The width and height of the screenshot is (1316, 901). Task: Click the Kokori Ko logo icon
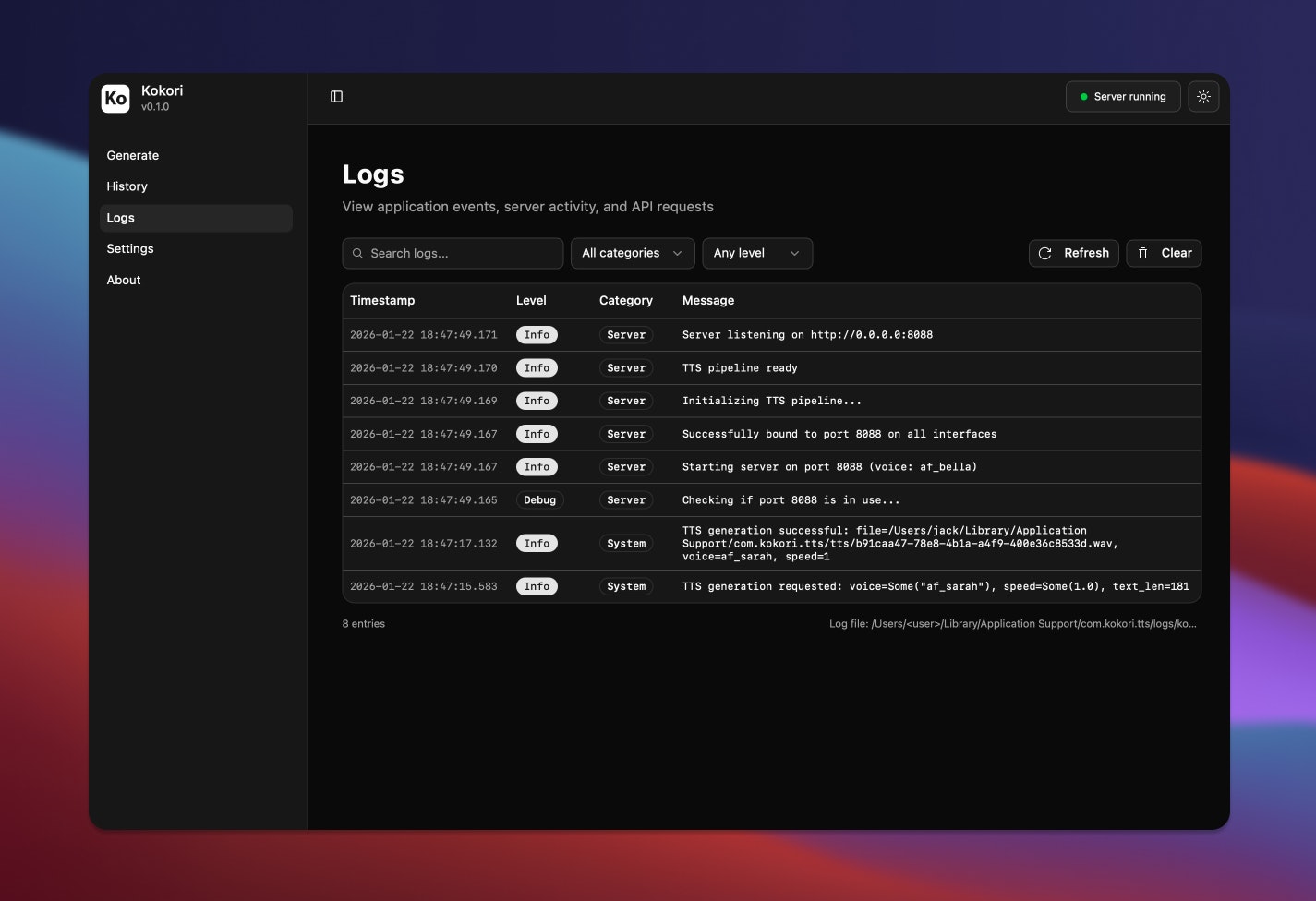[x=115, y=98]
